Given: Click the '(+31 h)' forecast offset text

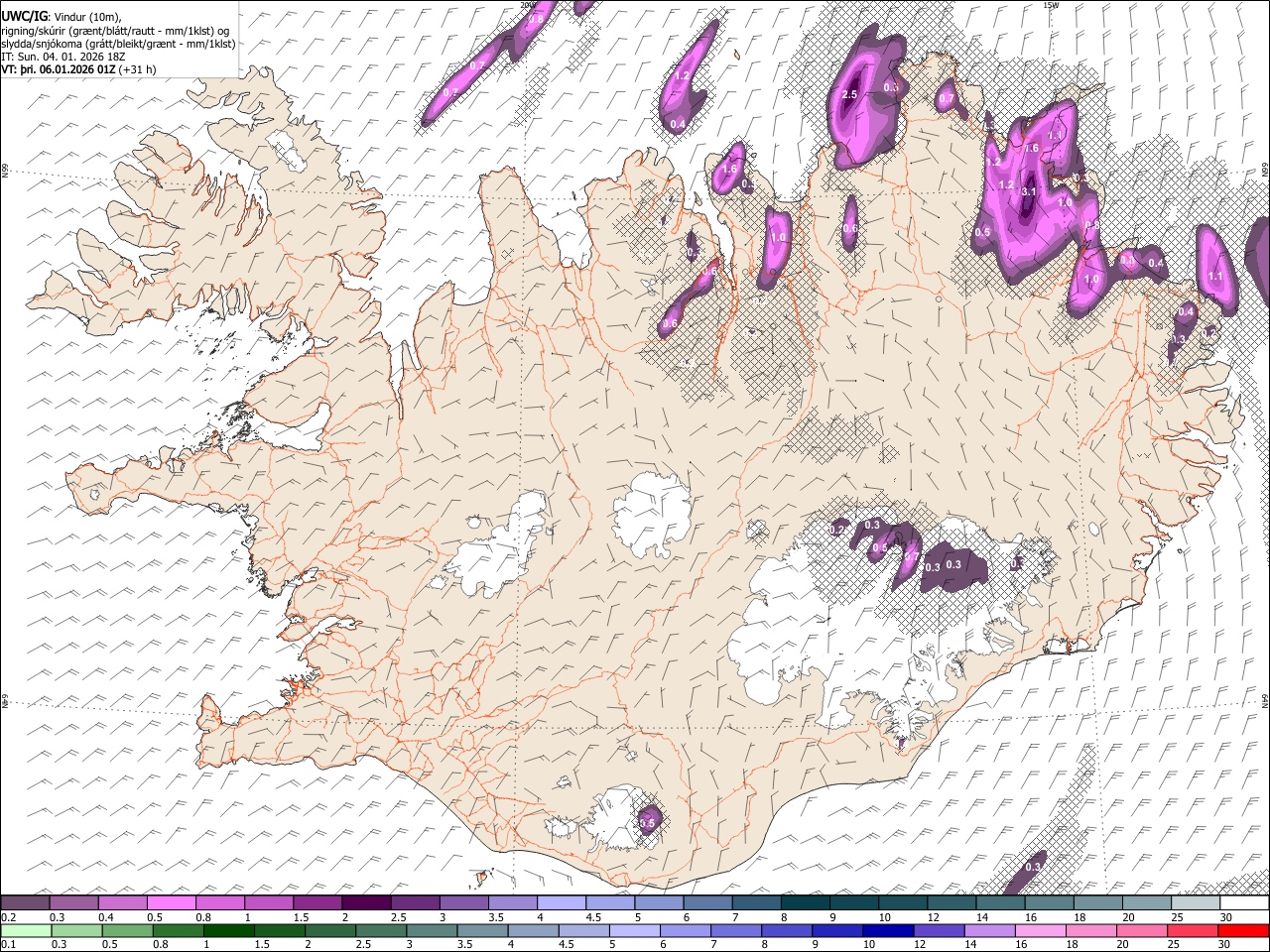Looking at the screenshot, I should pyautogui.click(x=136, y=69).
